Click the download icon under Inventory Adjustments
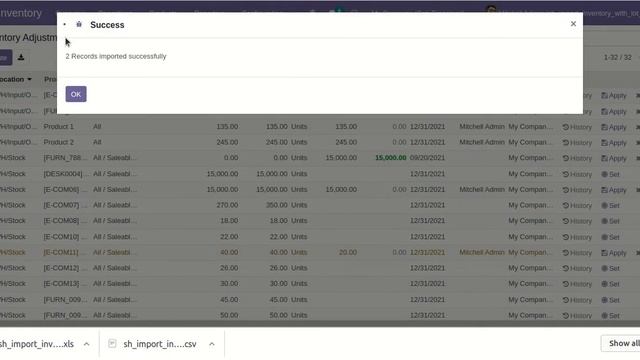 pyautogui.click(x=21, y=58)
